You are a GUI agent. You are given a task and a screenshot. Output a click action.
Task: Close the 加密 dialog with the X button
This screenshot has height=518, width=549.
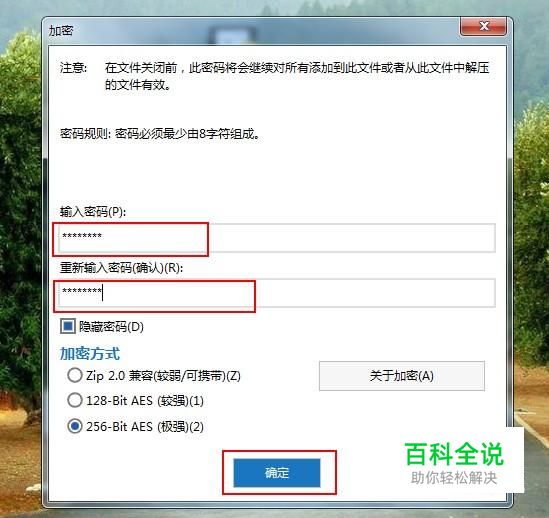click(x=483, y=26)
